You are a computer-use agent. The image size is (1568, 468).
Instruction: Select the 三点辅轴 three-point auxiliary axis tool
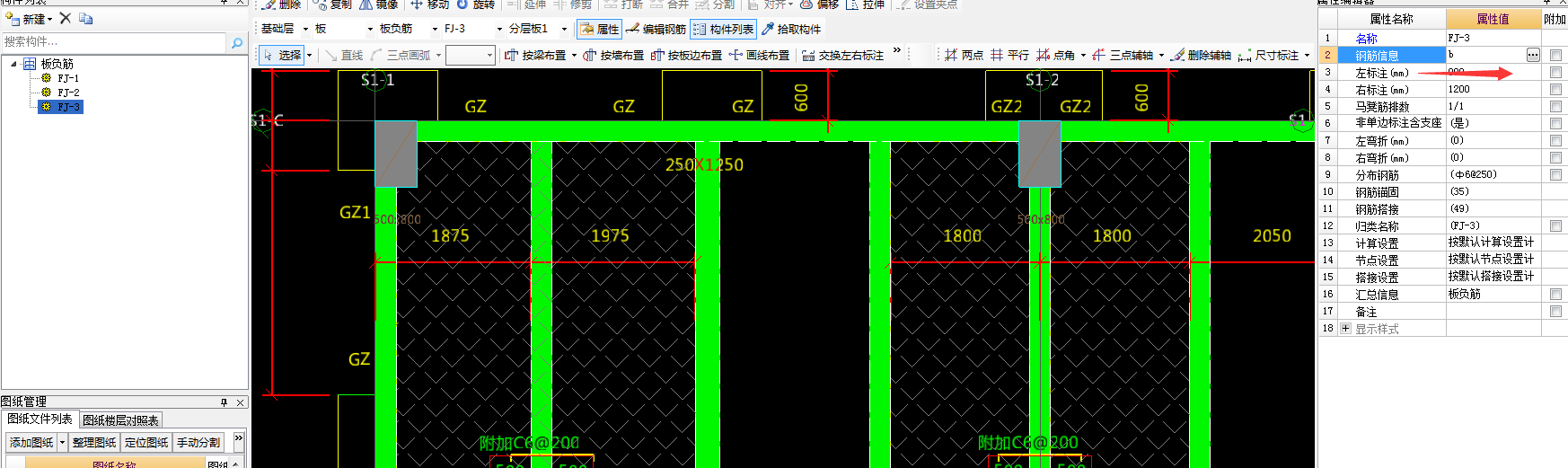point(1123,56)
